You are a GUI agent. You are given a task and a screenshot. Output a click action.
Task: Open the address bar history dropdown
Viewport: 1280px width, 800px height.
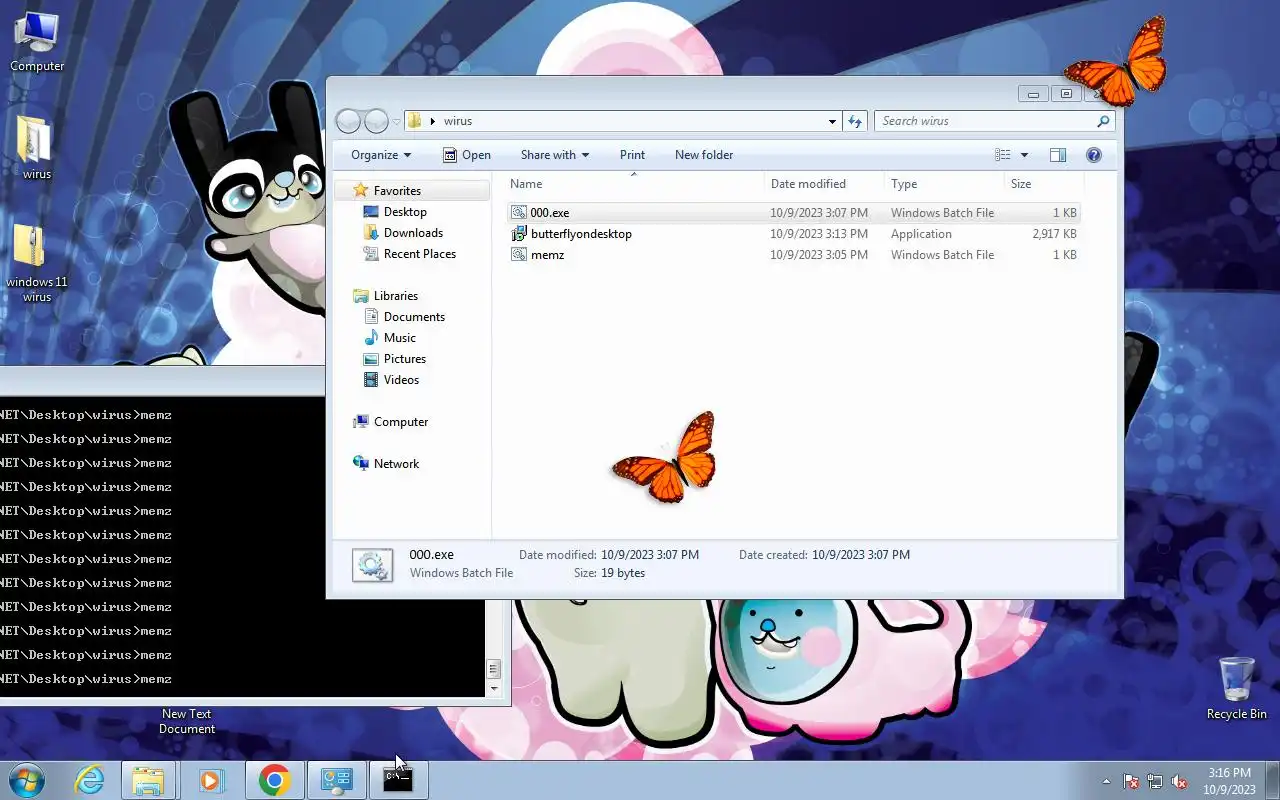click(x=832, y=122)
